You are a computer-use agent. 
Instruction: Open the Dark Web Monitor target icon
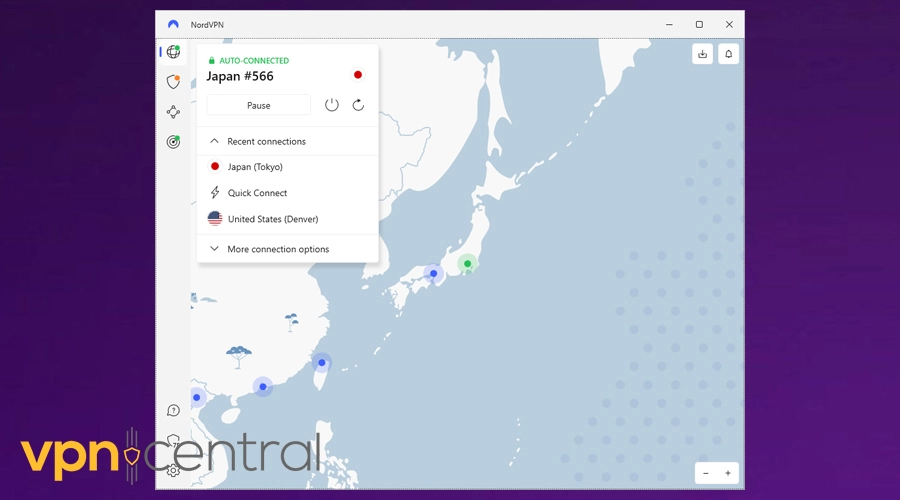173,141
